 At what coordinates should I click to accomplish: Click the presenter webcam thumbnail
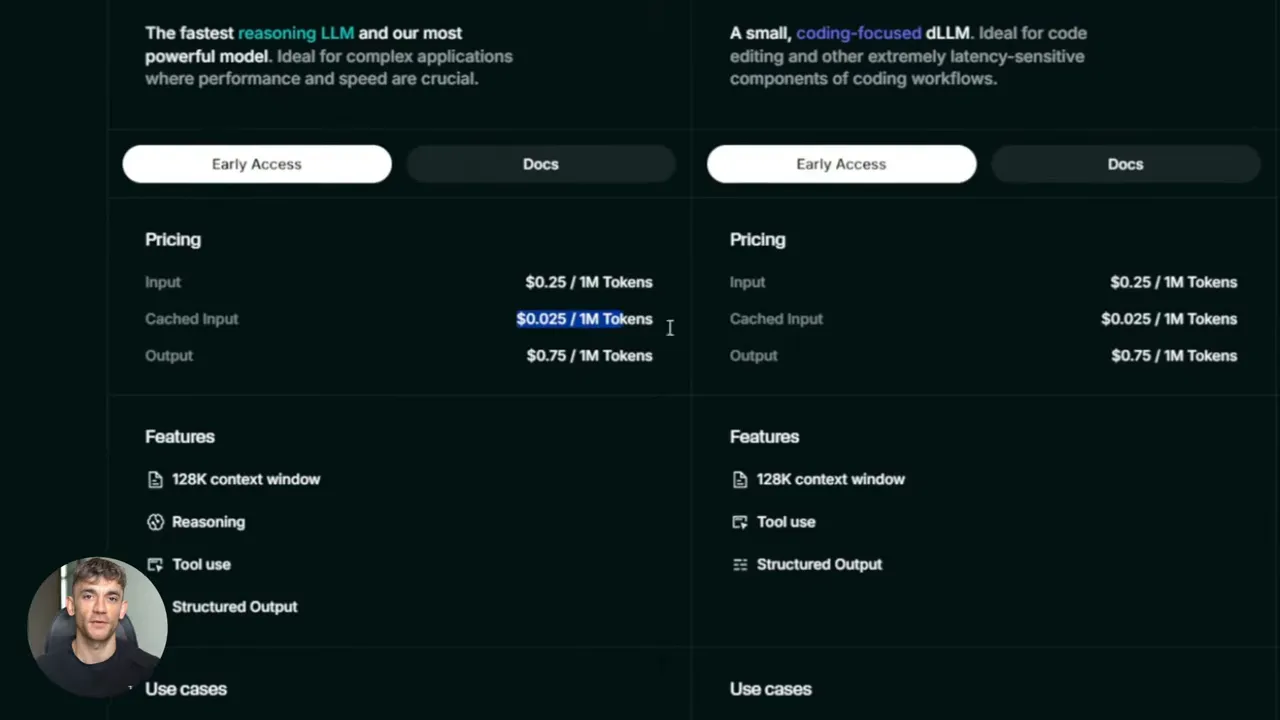click(x=97, y=626)
